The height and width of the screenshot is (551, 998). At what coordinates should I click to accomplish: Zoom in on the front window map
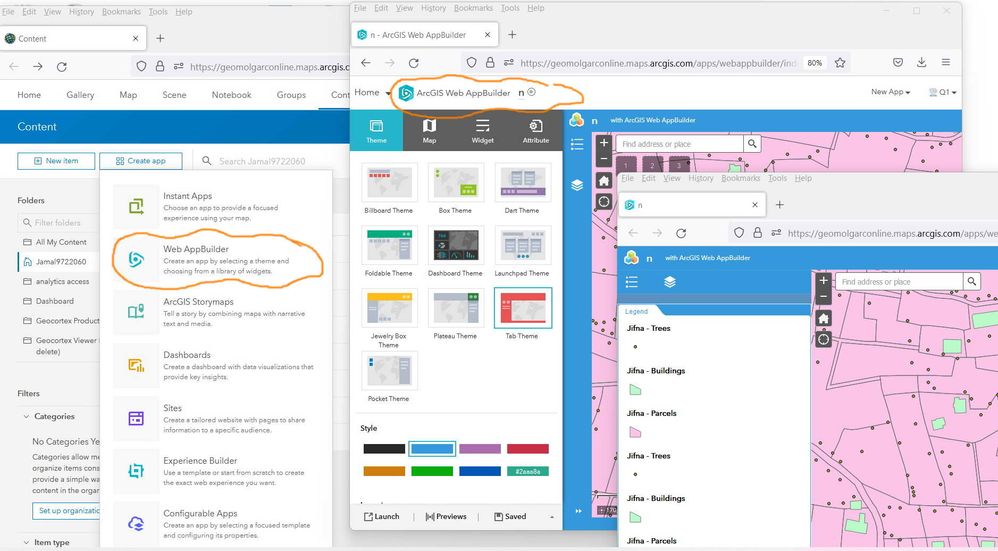click(824, 281)
